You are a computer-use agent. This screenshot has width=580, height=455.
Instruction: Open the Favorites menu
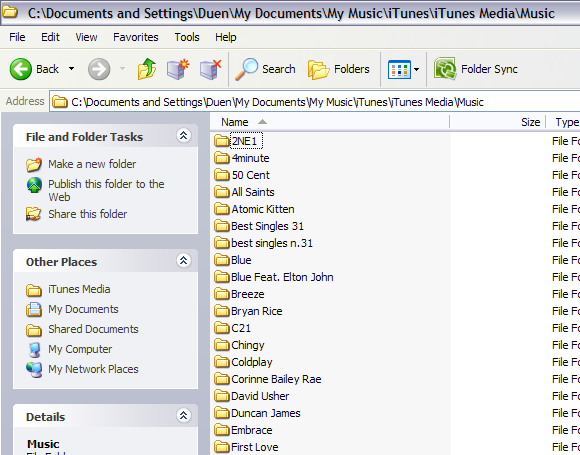pyautogui.click(x=135, y=37)
